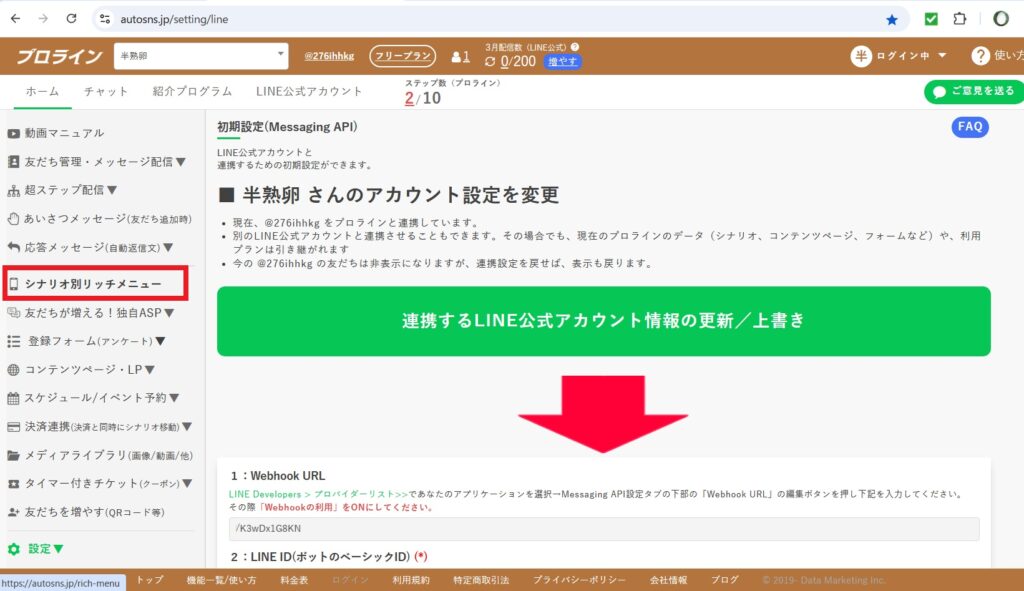Open シナリオ別リッチメニュー in sidebar
The width and height of the screenshot is (1024, 591).
point(95,283)
